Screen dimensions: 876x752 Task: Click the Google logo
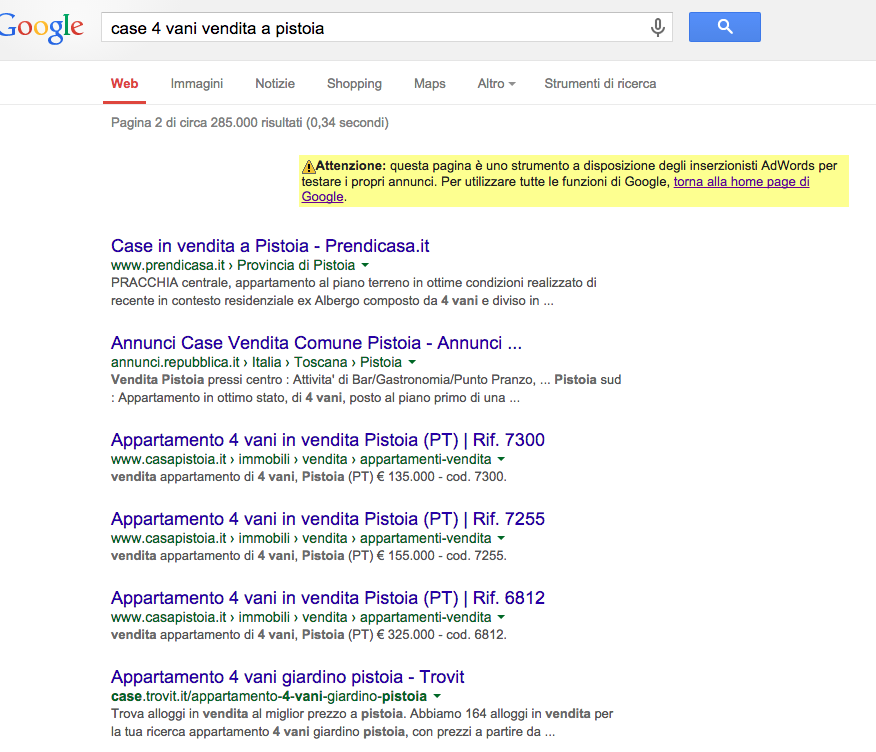coord(41,28)
